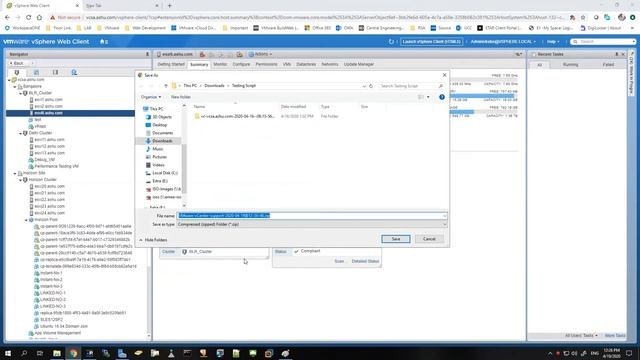640x360 pixels.
Task: Open the VMs and Templates navigator tab icon
Action: [x=36, y=72]
